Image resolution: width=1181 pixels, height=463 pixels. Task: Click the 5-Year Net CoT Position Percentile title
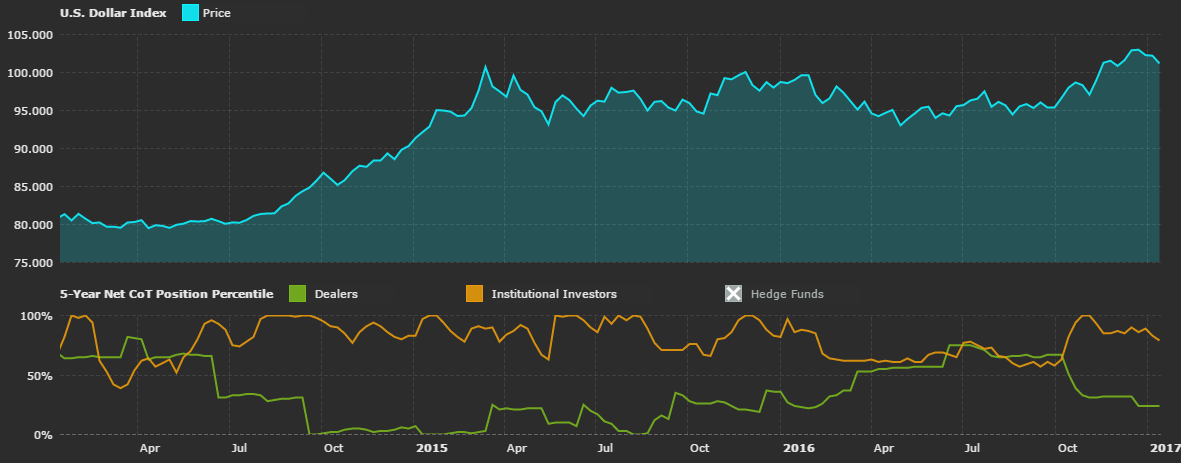click(x=166, y=294)
